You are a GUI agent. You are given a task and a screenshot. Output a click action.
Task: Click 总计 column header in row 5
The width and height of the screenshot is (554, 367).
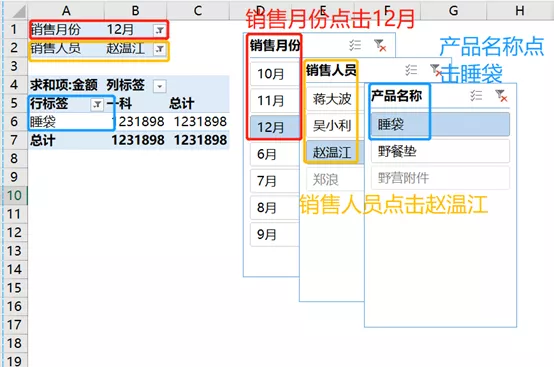click(x=182, y=103)
